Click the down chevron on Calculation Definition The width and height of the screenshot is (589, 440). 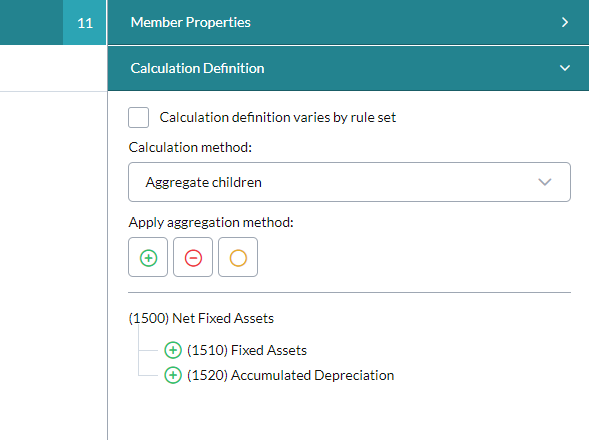coord(565,68)
